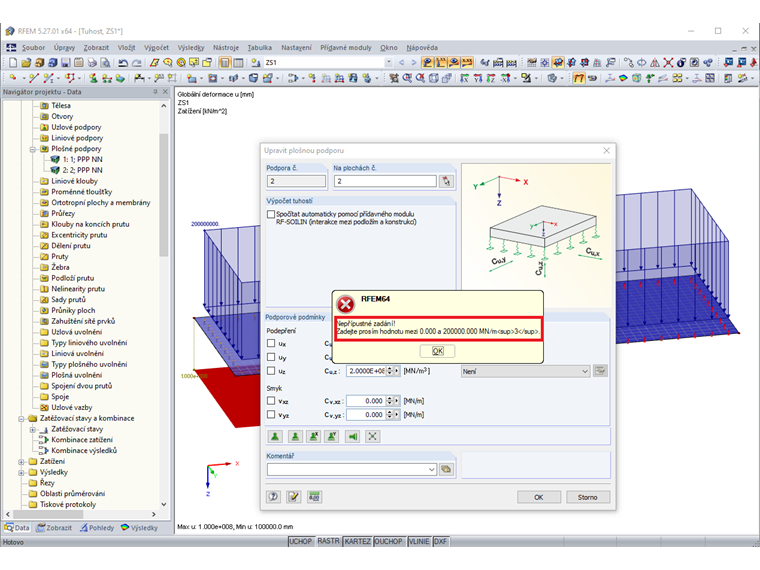Toggle the uy support checkbox
760x570 pixels.
pos(271,357)
